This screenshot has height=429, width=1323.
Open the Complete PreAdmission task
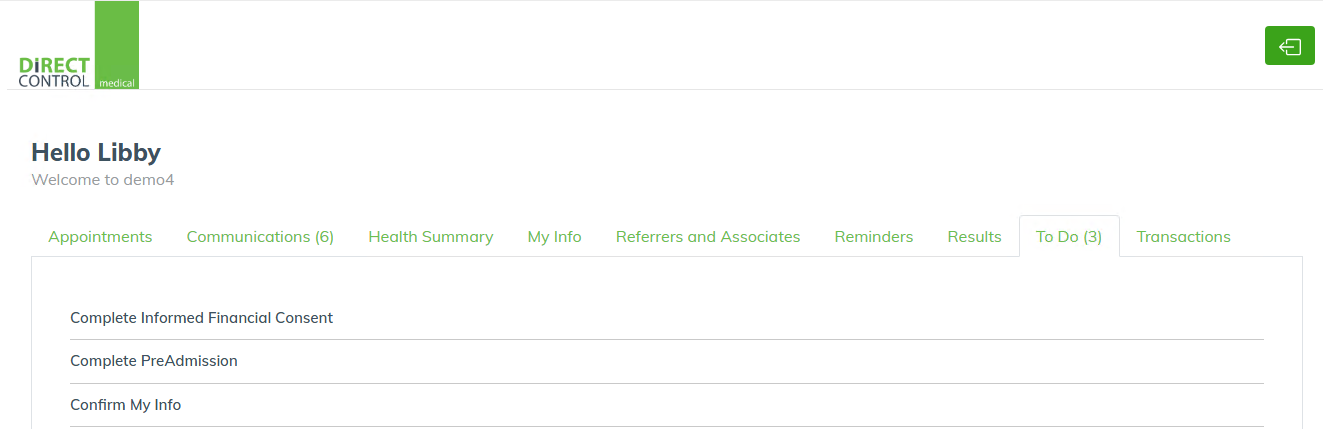click(x=154, y=361)
